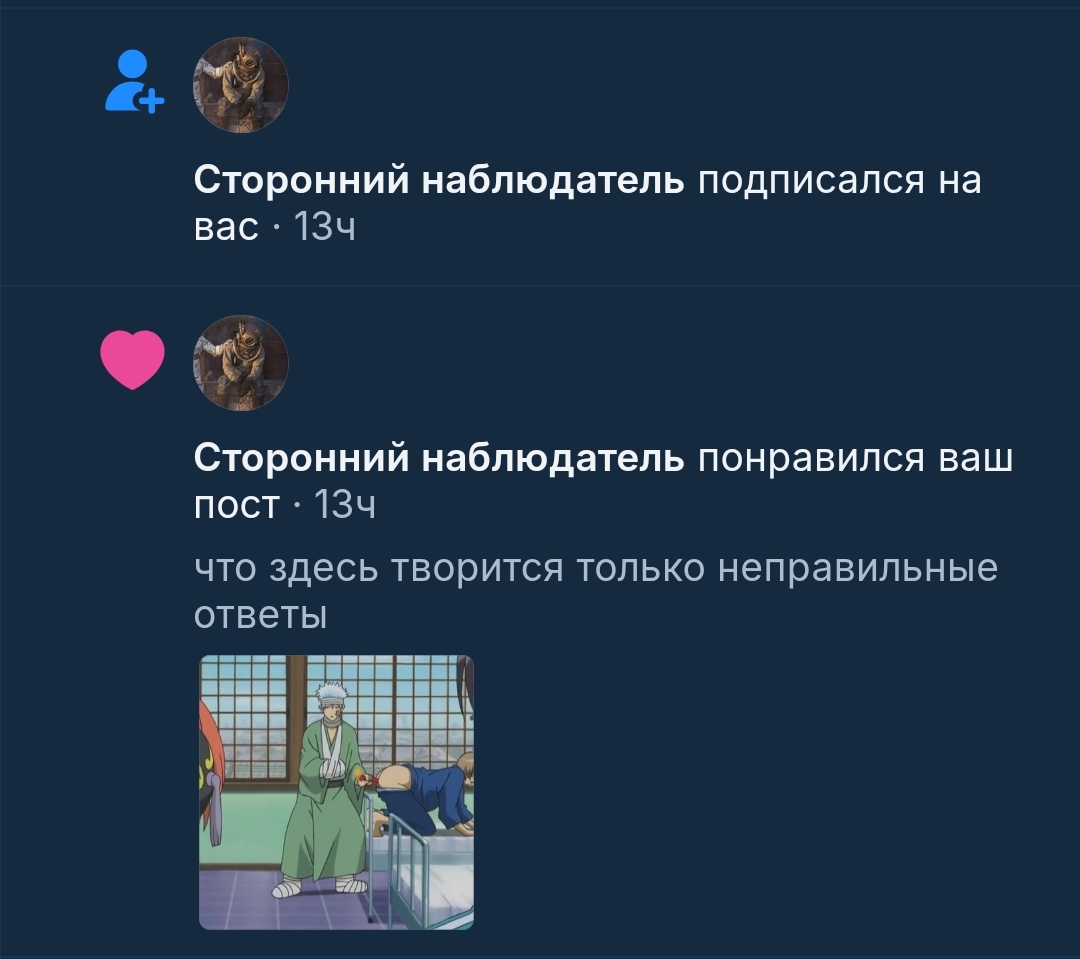Open the liked post text 'что здесь творится'

[x=378, y=569]
